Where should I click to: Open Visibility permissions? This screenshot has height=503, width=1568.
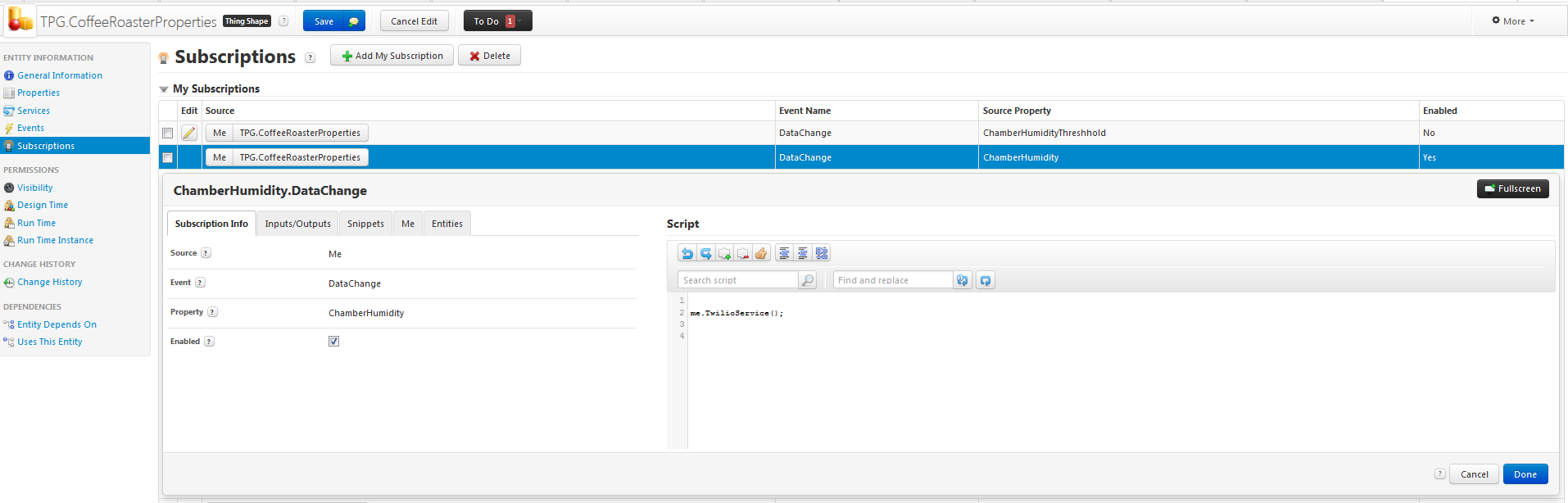coord(35,188)
